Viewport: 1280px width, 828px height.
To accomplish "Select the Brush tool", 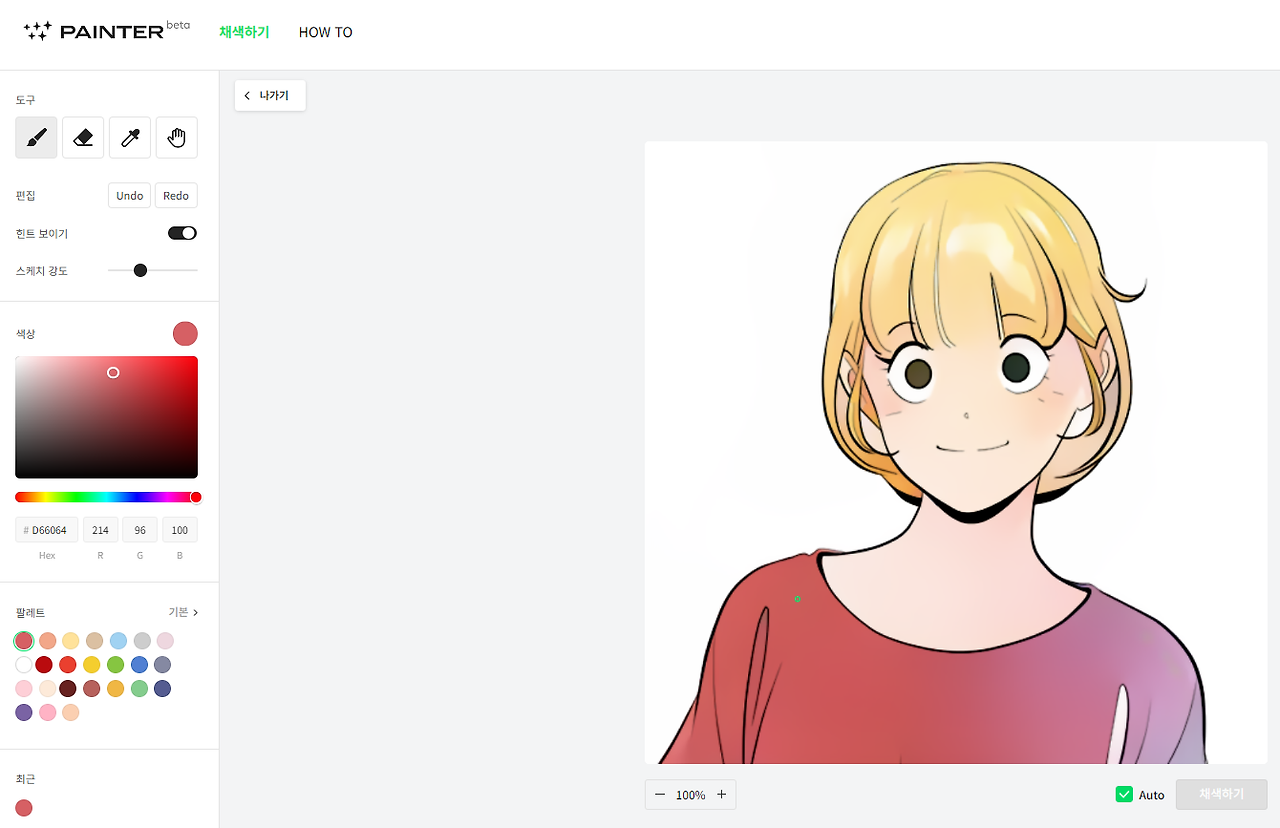I will pos(35,137).
